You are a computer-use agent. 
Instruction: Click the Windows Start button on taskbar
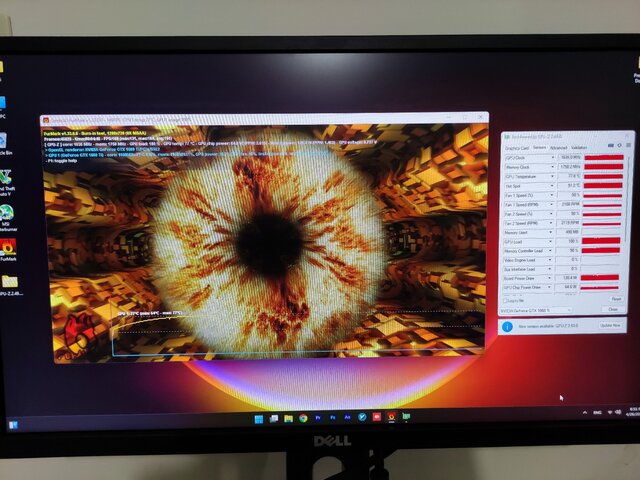click(258, 418)
